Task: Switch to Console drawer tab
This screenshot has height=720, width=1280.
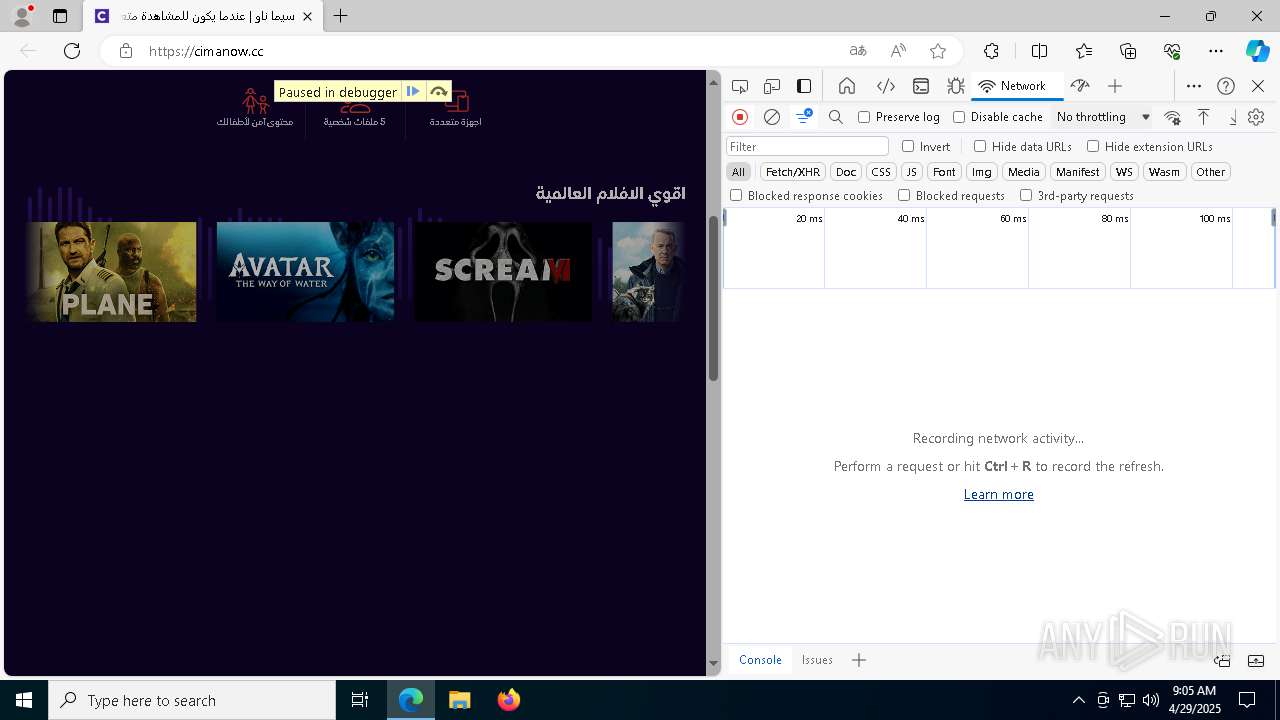Action: coord(760,660)
